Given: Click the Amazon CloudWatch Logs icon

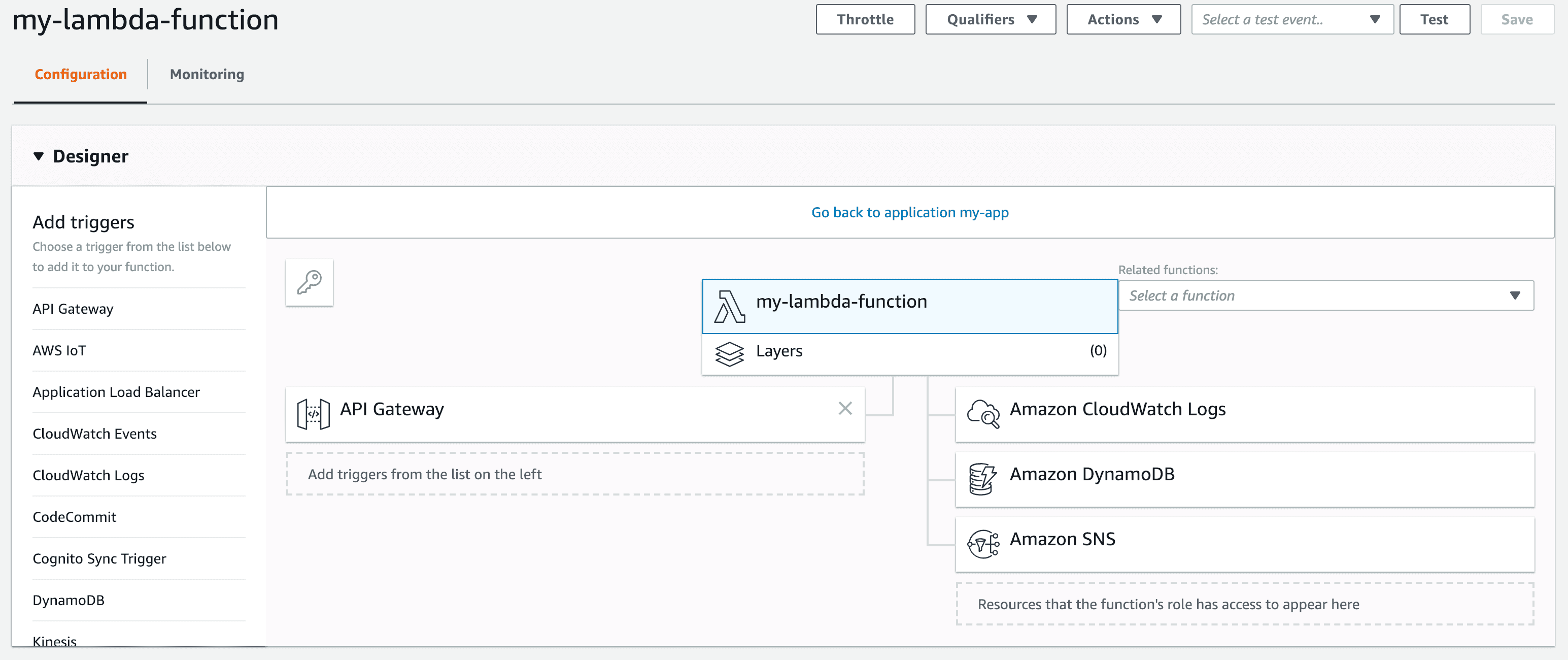Looking at the screenshot, I should [982, 413].
